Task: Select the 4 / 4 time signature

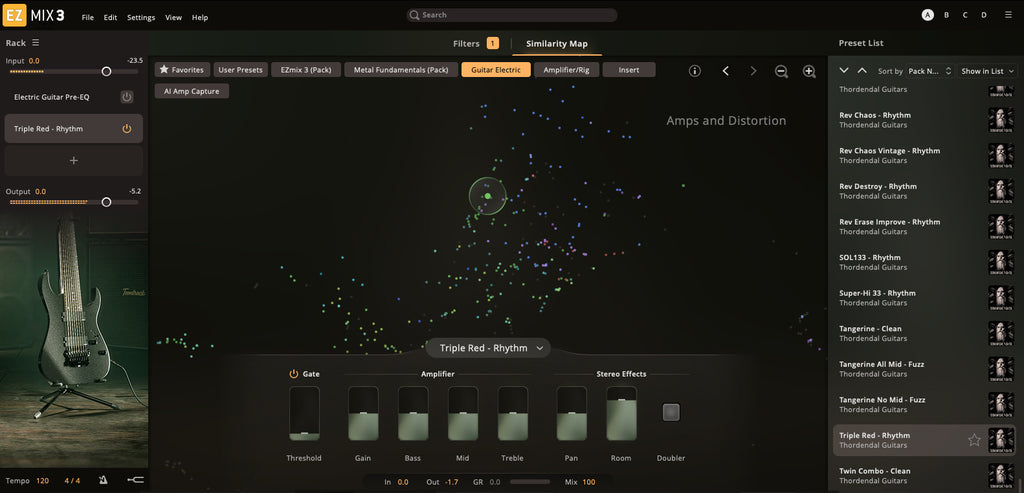Action: pyautogui.click(x=72, y=481)
